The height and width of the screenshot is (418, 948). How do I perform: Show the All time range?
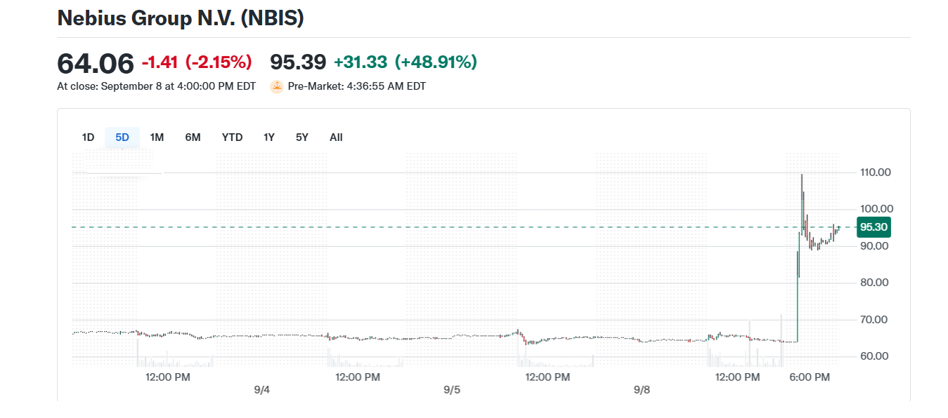click(336, 137)
